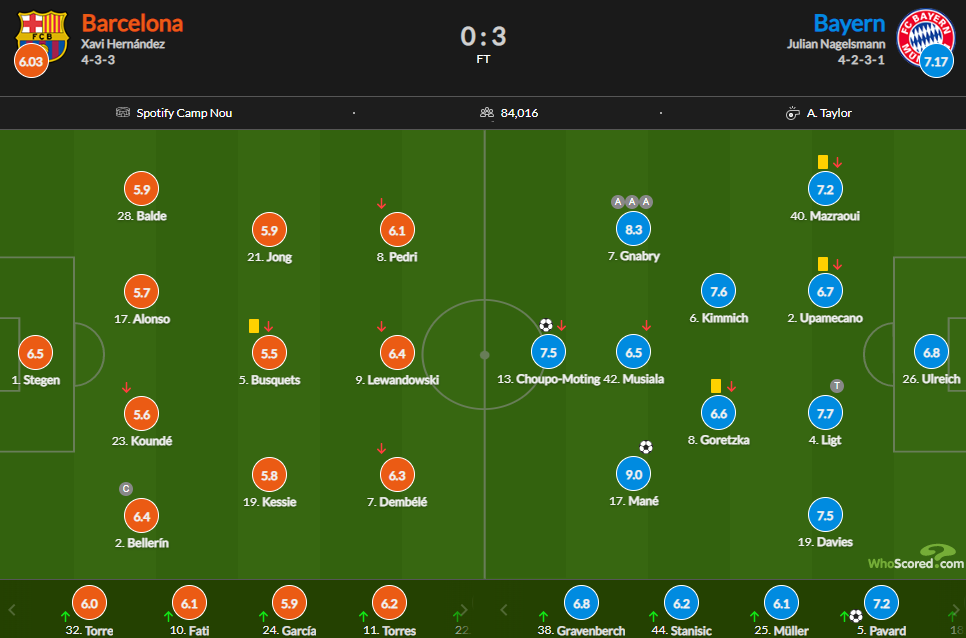Click the triple assist badges above Gnabry
This screenshot has width=966, height=638.
631,202
